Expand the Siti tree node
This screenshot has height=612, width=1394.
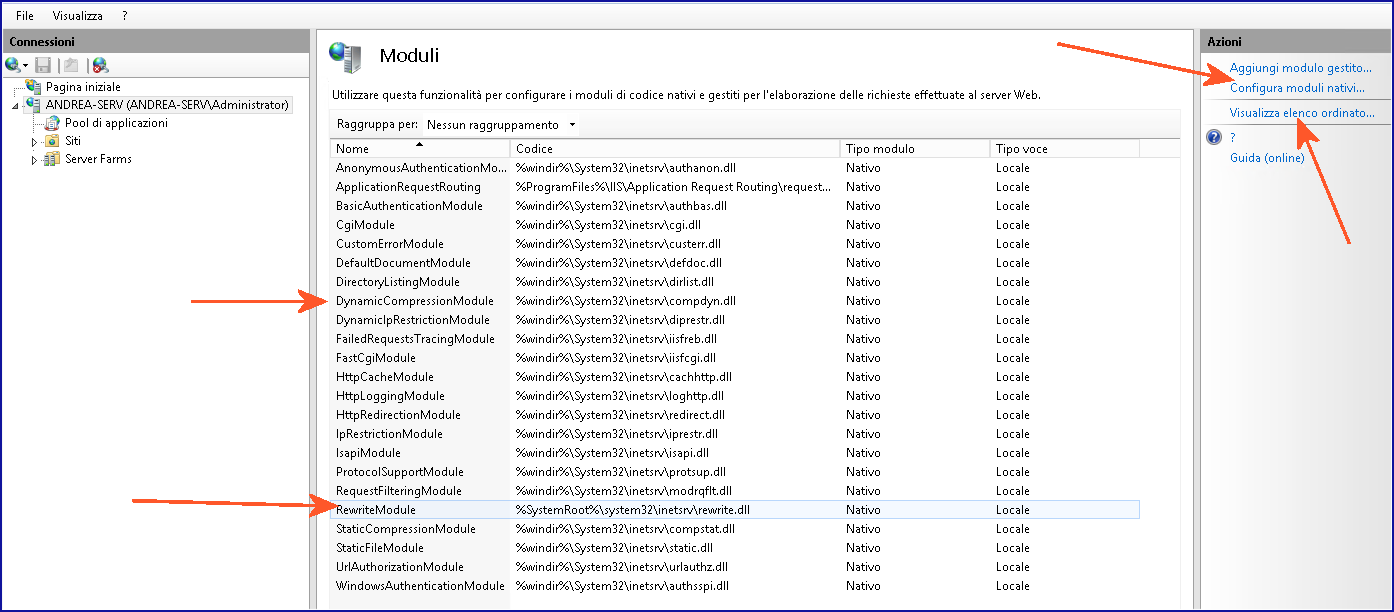[35, 142]
